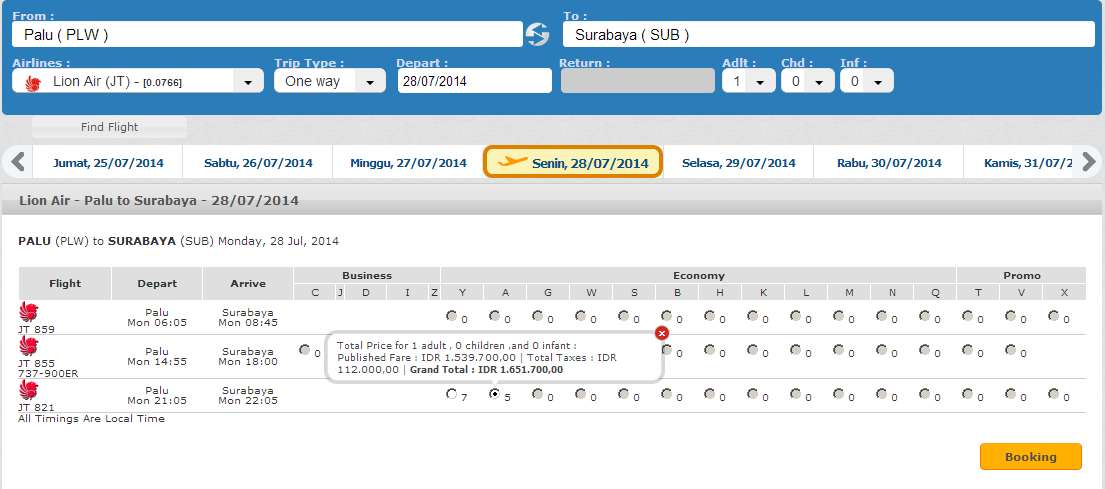The image size is (1105, 489).
Task: Select class W radio for JT 821
Action: tap(581, 394)
